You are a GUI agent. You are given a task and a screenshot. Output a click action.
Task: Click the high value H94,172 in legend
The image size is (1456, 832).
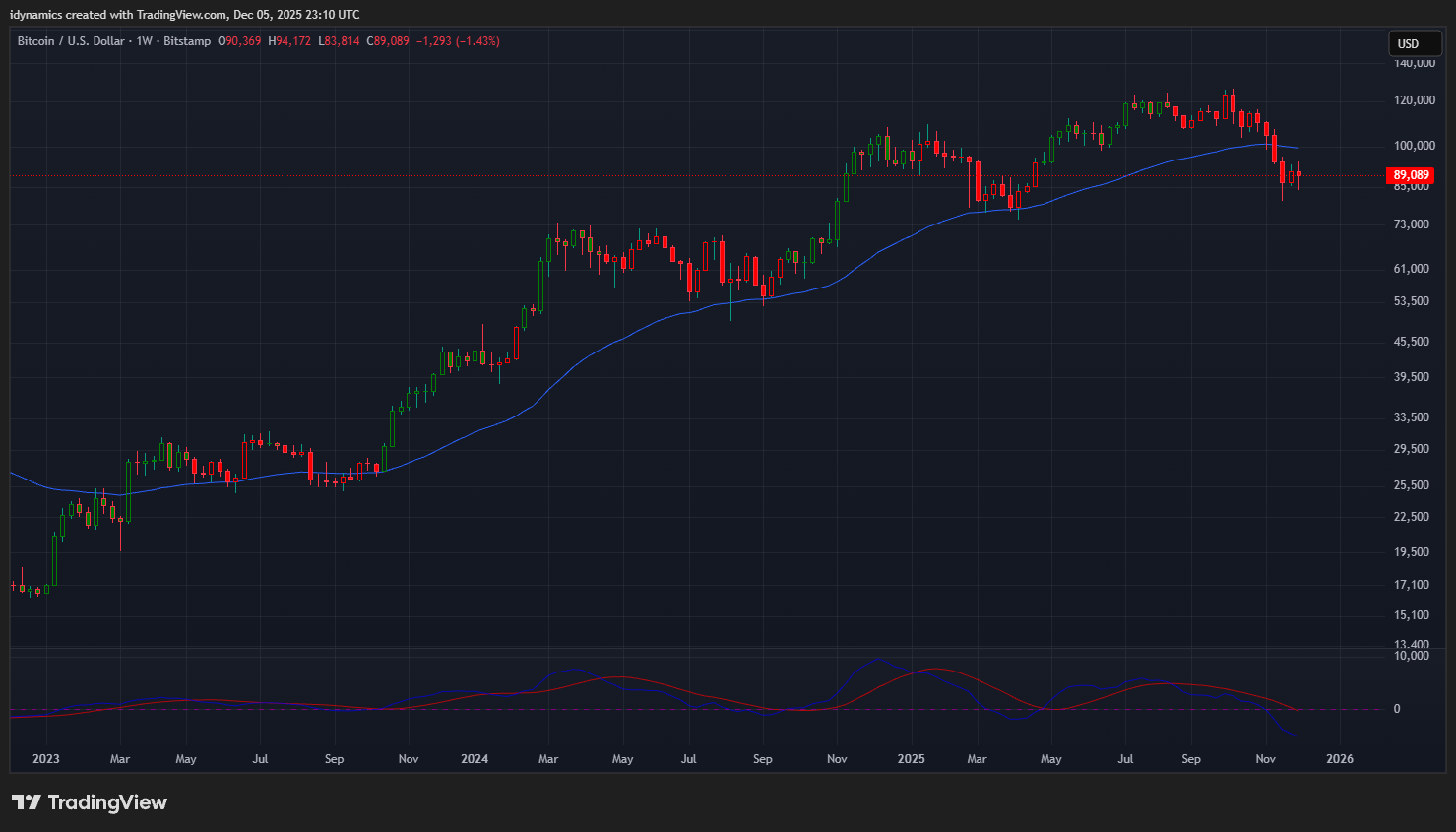[289, 41]
